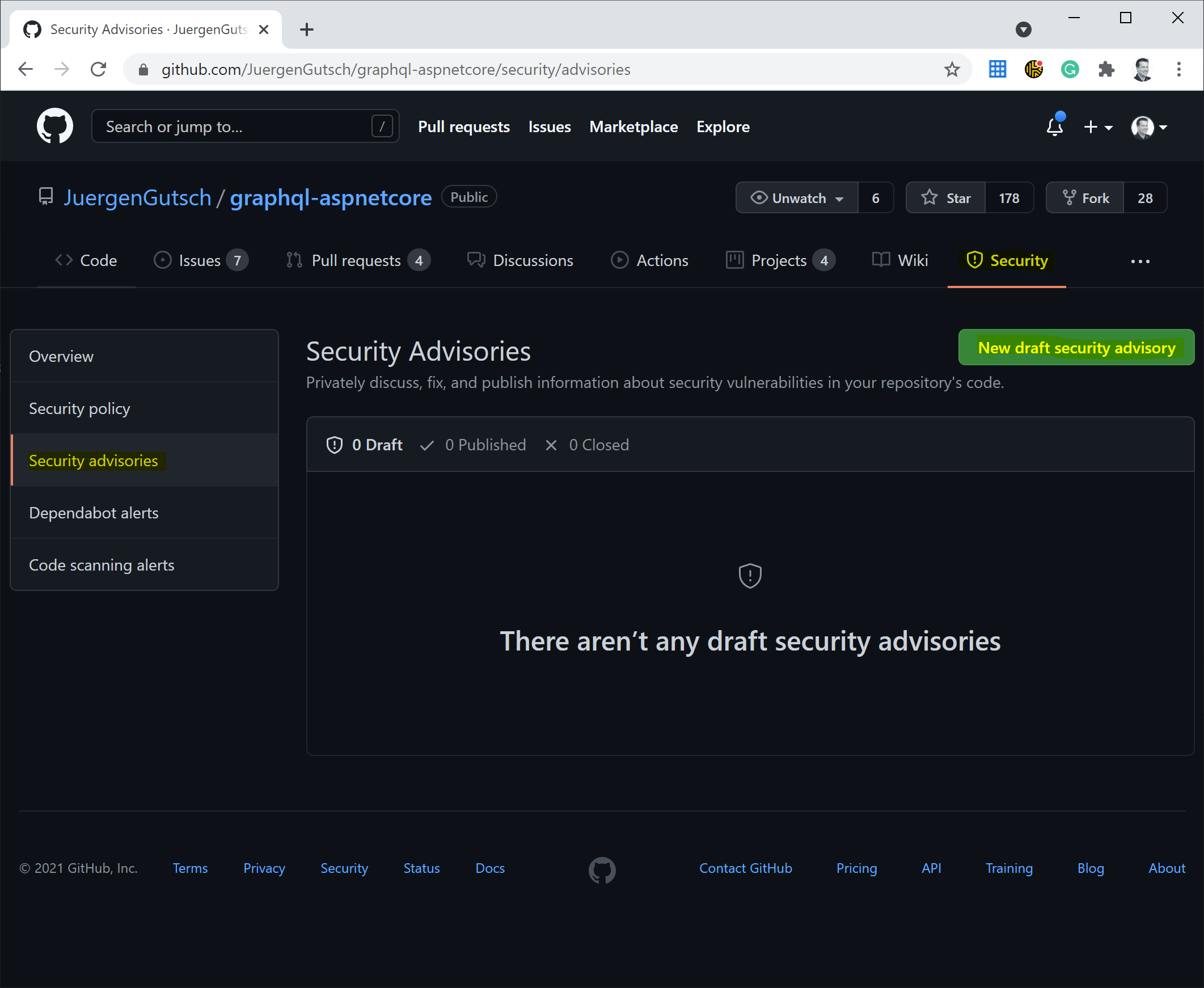
Task: Open Issues in the top header
Action: [x=550, y=127]
